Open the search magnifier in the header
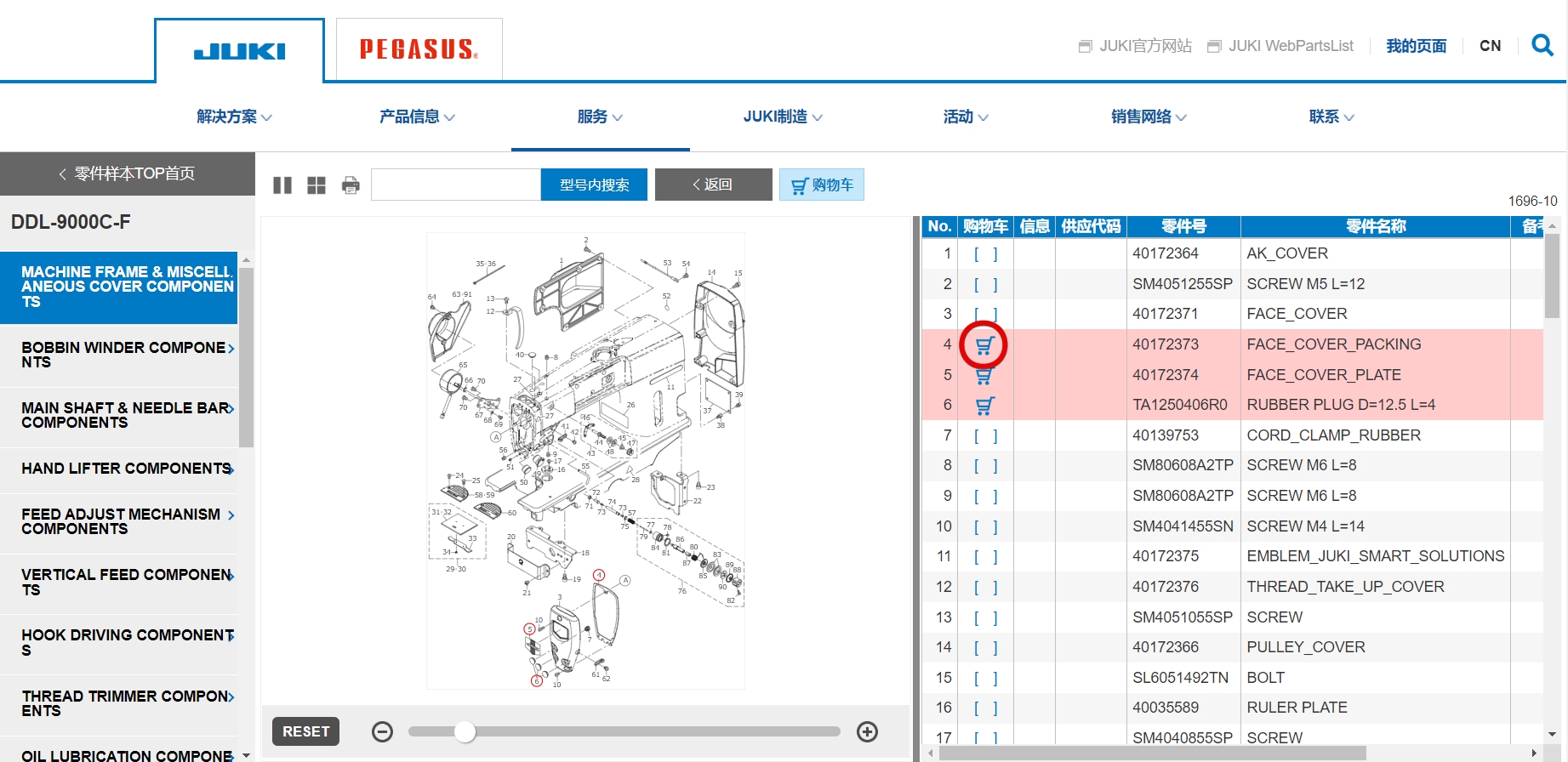The width and height of the screenshot is (1568, 762). [1542, 45]
